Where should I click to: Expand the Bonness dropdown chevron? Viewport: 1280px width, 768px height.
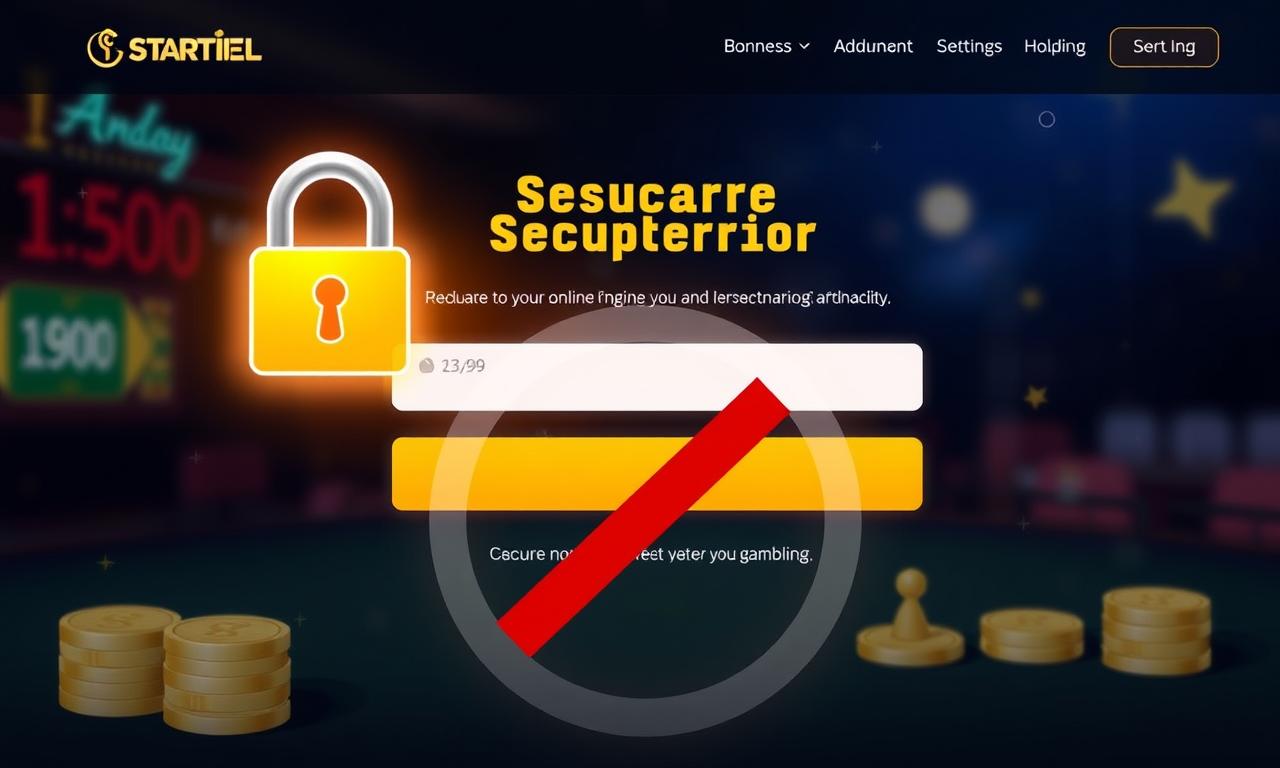(x=804, y=47)
